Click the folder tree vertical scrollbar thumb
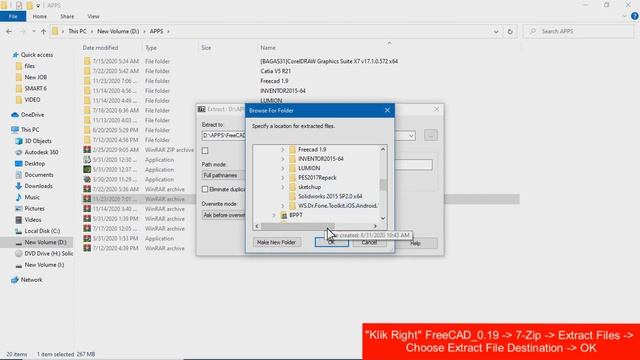 (x=383, y=184)
